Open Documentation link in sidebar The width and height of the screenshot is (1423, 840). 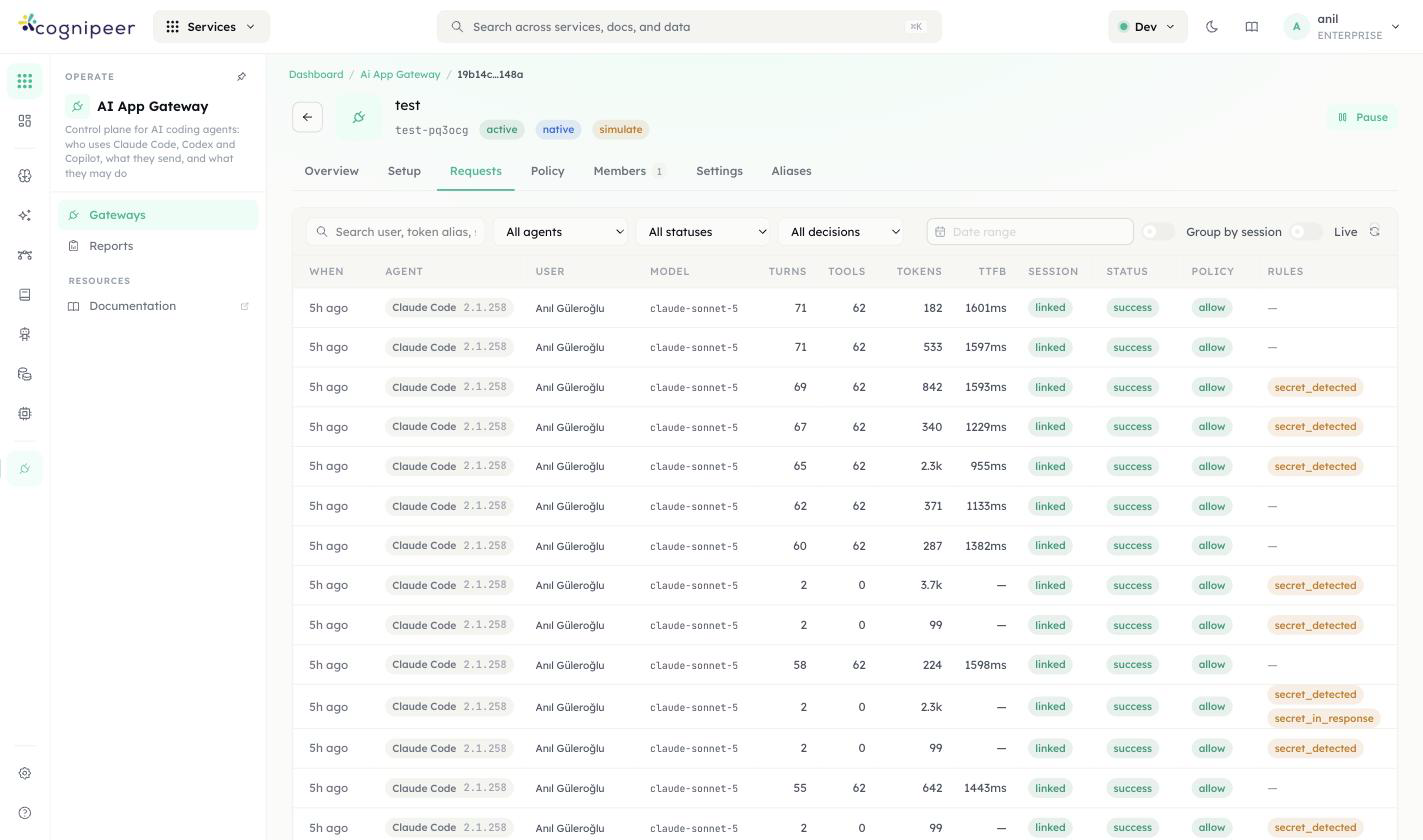click(x=158, y=306)
